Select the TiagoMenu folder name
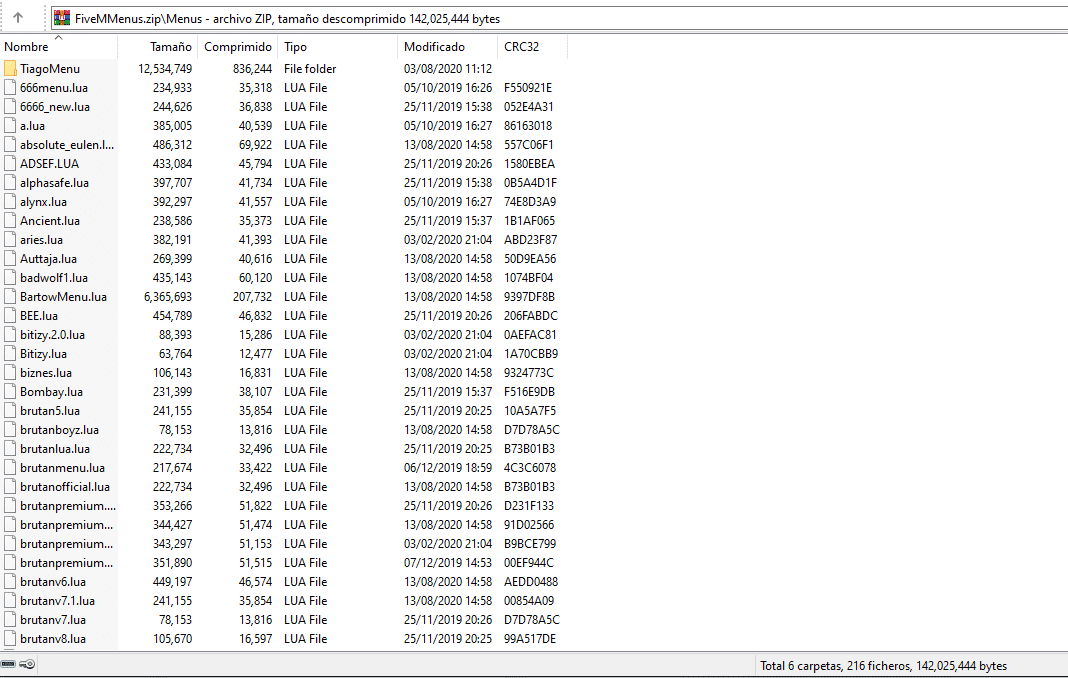 pos(50,69)
